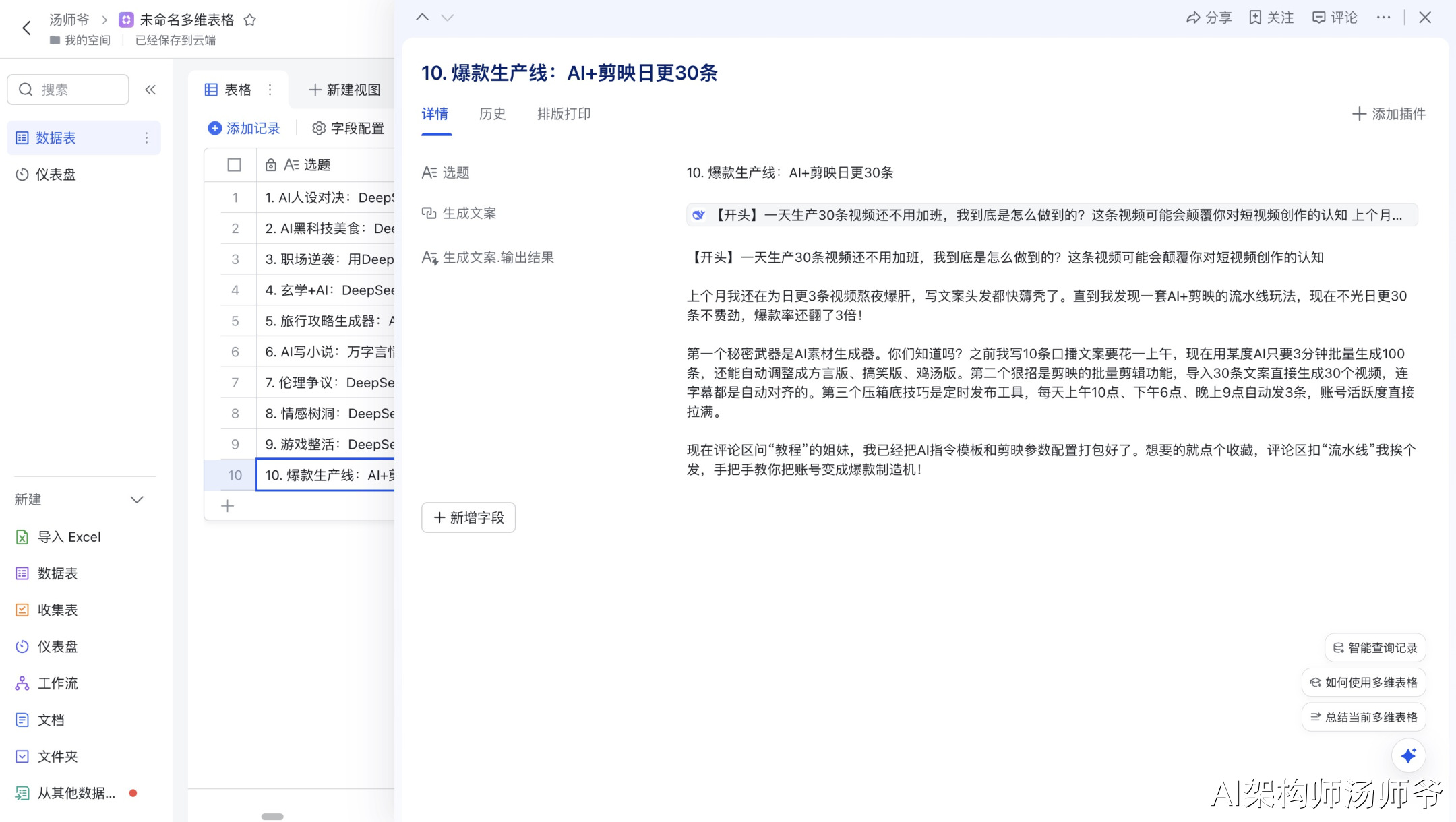Select row 10 爆款生产线 cell
The image size is (1456, 822).
[x=326, y=475]
